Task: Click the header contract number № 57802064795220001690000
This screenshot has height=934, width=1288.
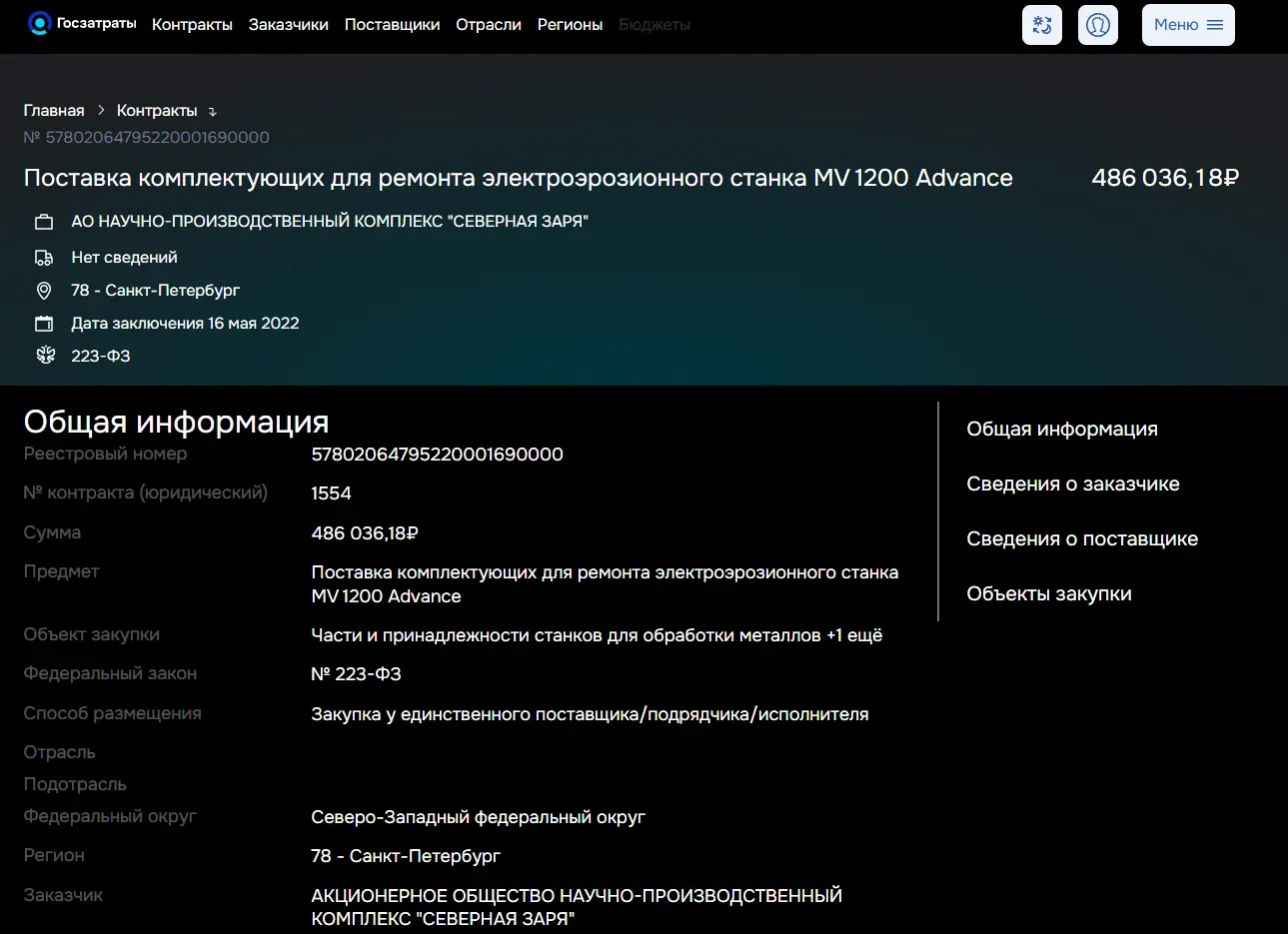Action: 147,137
